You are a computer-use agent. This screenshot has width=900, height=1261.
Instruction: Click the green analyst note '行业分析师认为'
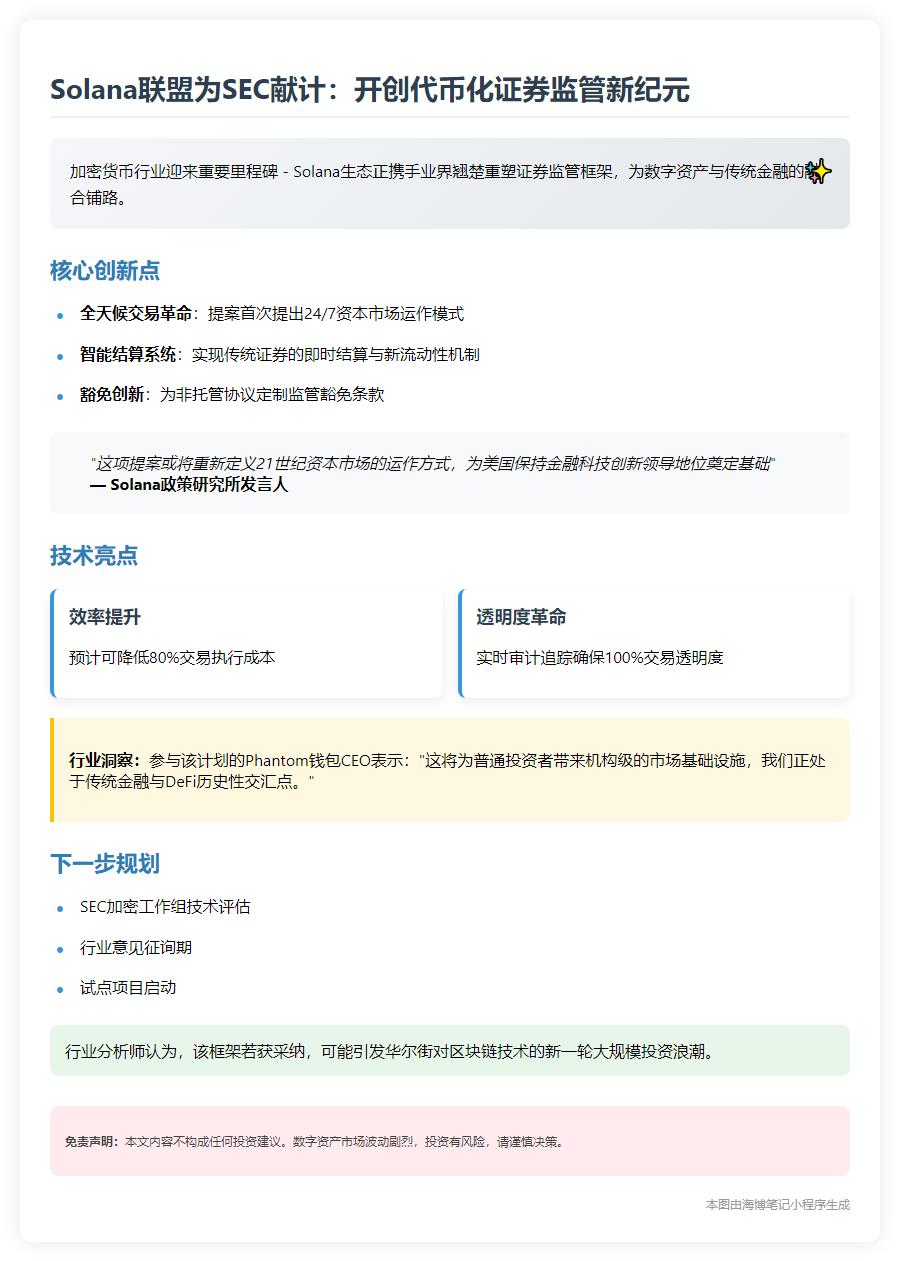450,1051
